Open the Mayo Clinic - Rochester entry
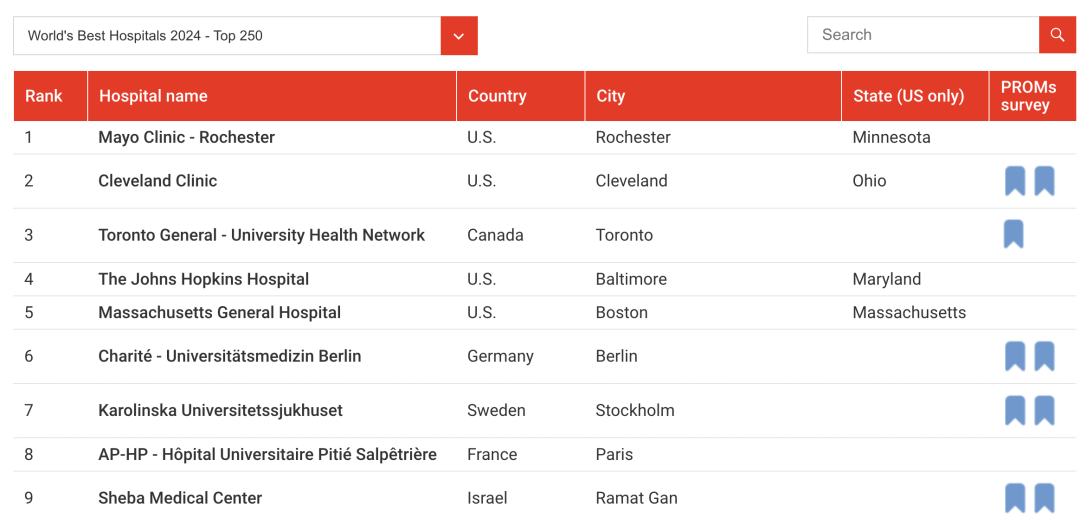The height and width of the screenshot is (524, 1080). 187,137
